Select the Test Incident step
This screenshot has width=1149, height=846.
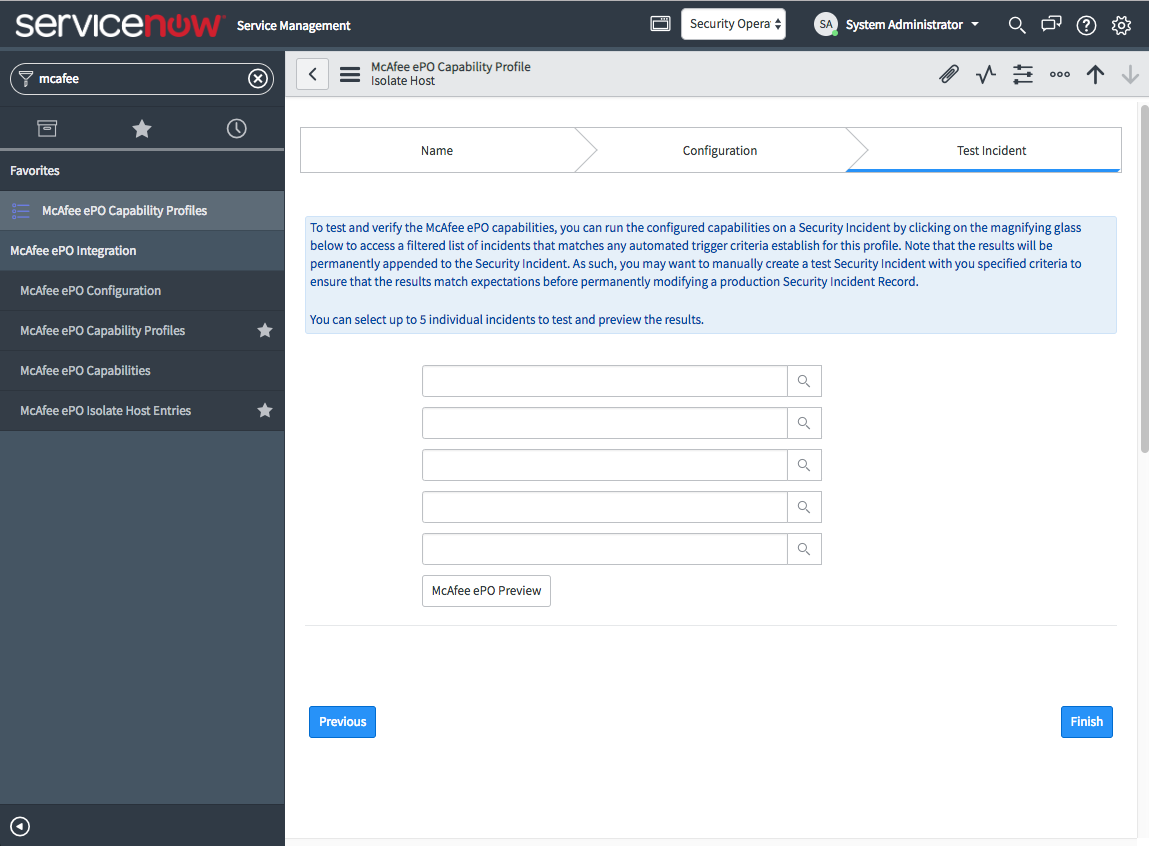(991, 150)
